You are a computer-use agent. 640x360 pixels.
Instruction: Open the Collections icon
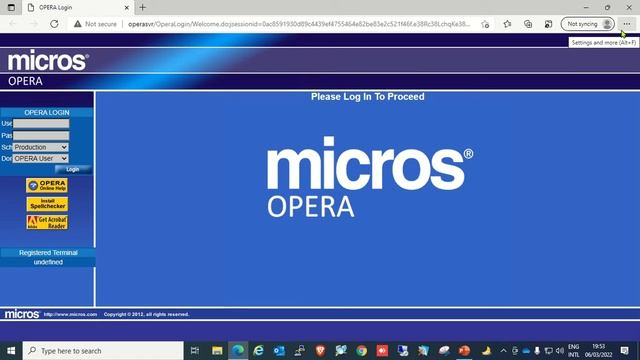point(528,24)
